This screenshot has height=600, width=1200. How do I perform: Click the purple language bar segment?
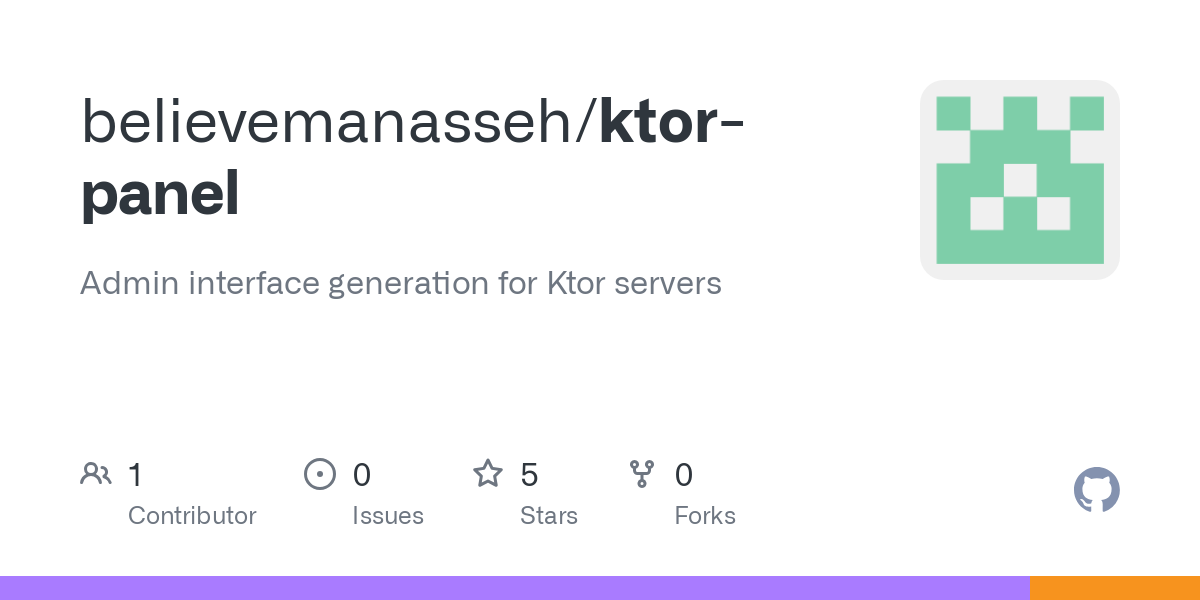pos(515,588)
